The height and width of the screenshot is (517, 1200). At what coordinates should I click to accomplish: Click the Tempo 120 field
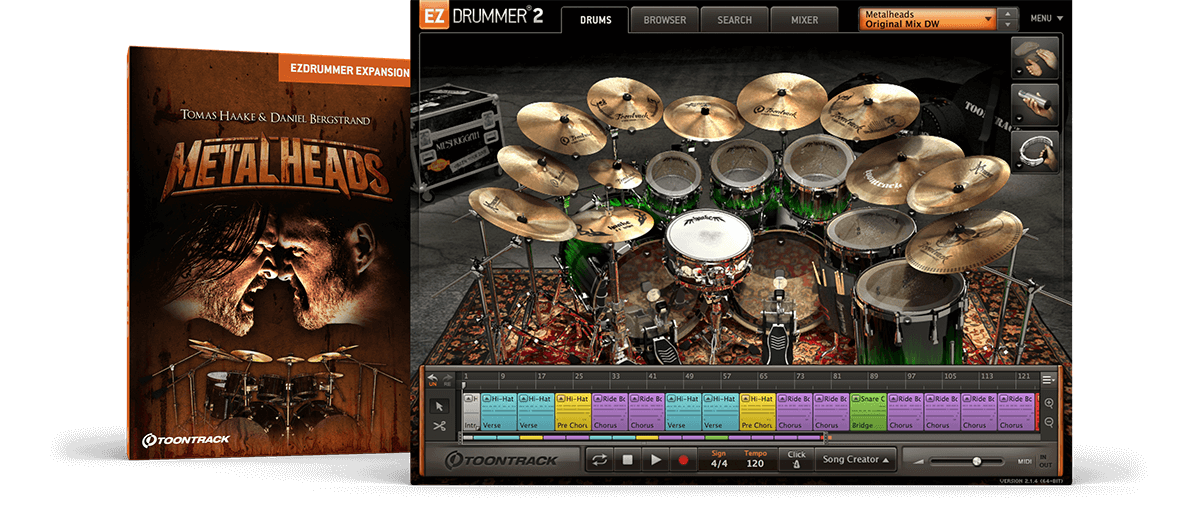756,460
